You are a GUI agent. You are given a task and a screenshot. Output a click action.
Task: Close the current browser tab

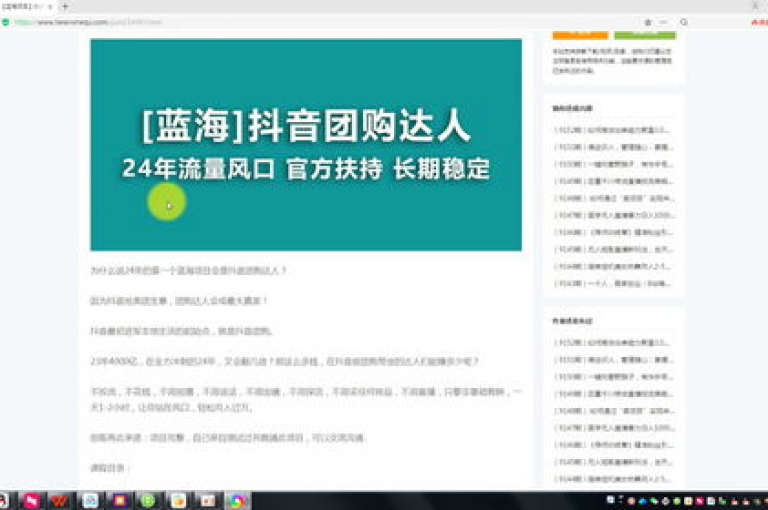click(50, 7)
